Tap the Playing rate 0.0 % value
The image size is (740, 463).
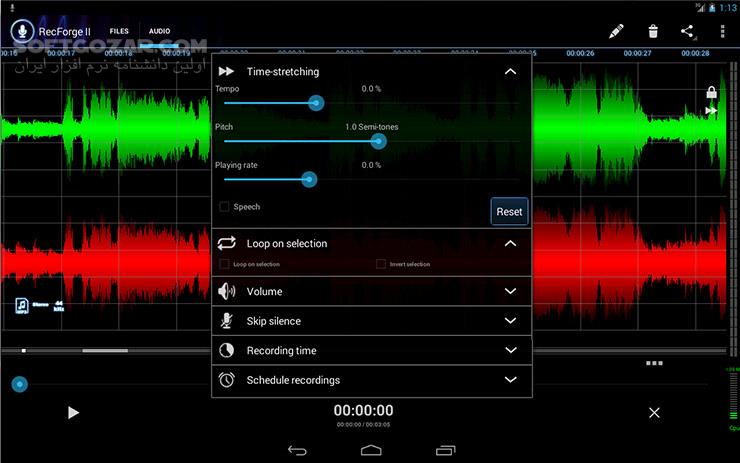[x=371, y=165]
